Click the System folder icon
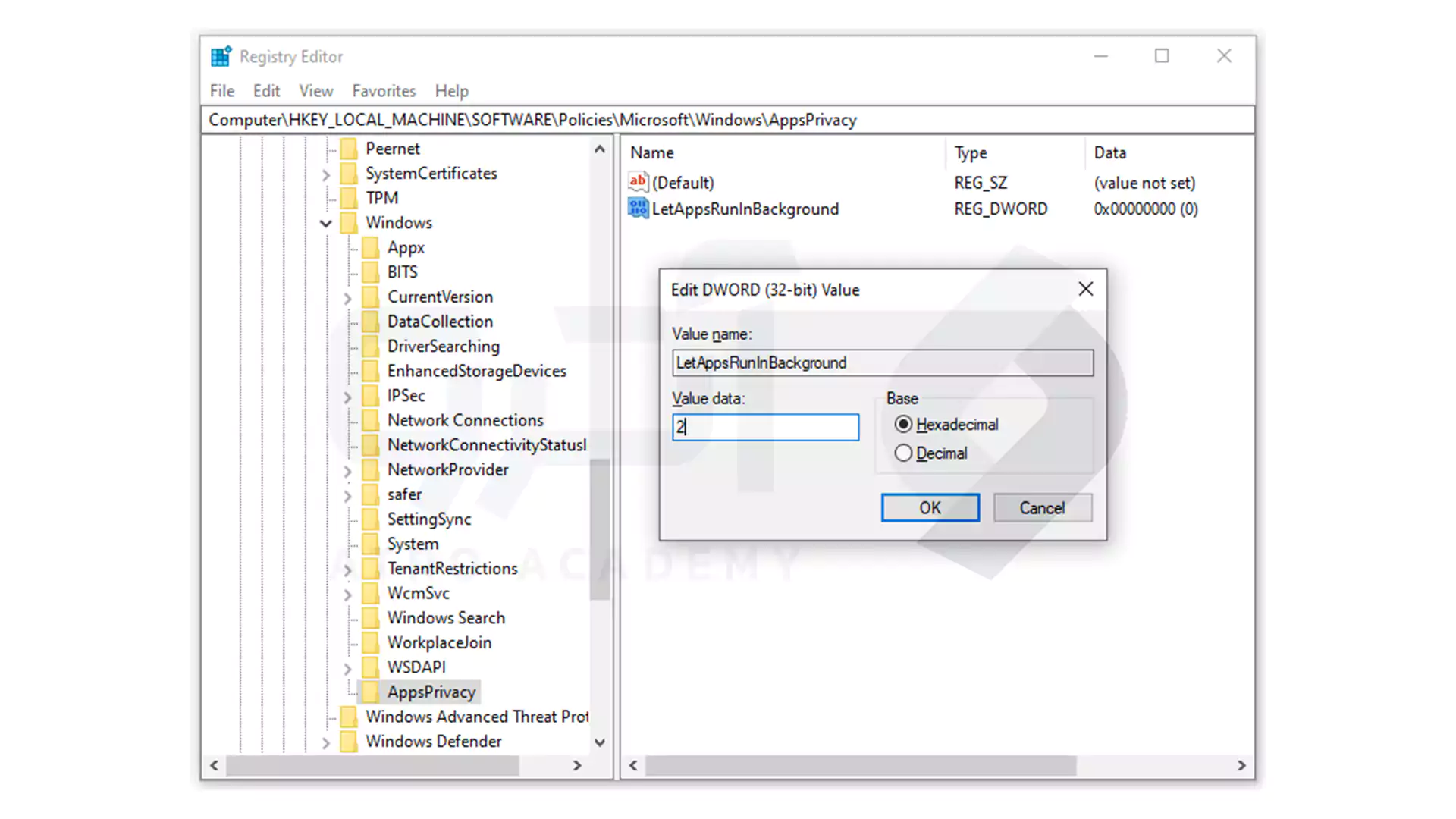Viewport: 1456px width, 819px height. tap(371, 544)
